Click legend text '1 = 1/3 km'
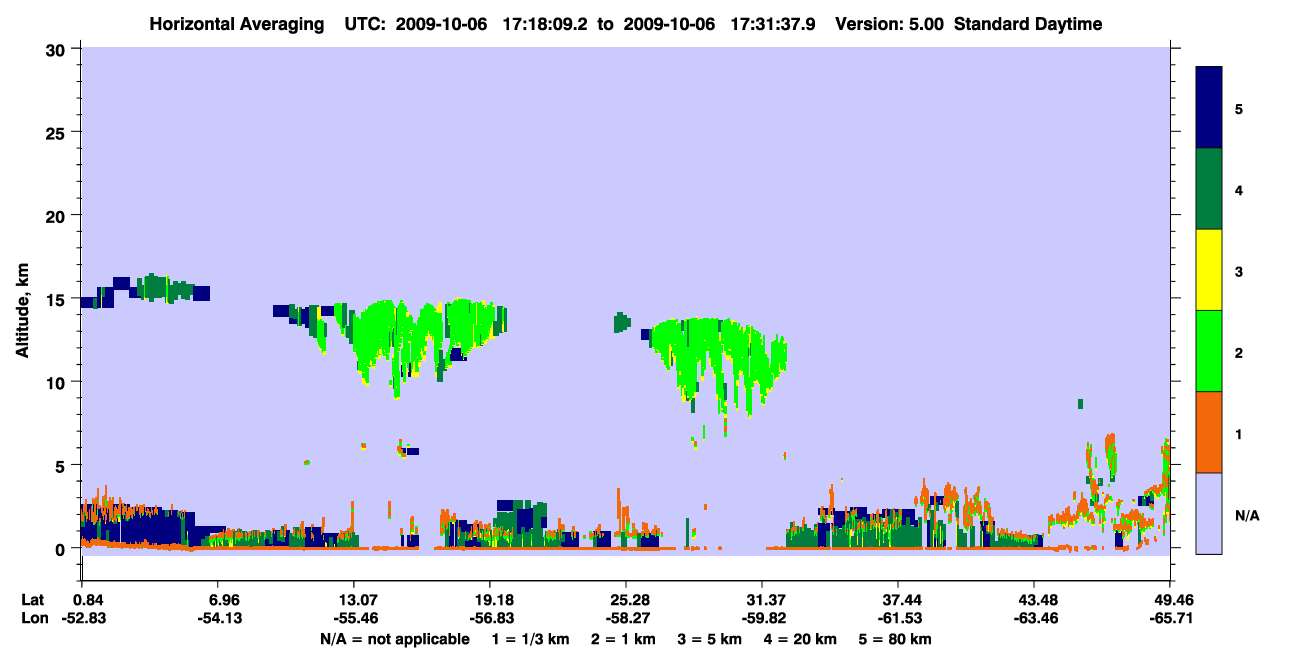The width and height of the screenshot is (1300, 667). (530, 639)
